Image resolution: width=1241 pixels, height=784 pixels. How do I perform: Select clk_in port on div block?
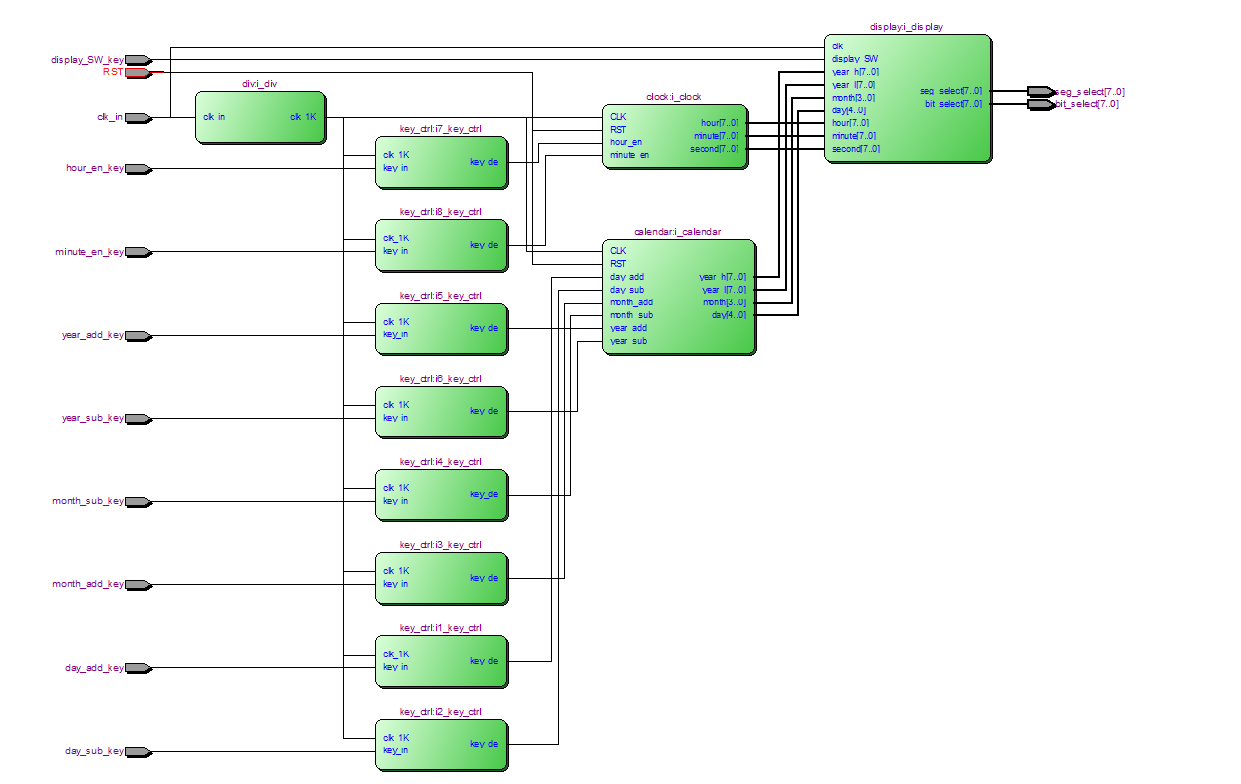pyautogui.click(x=214, y=117)
